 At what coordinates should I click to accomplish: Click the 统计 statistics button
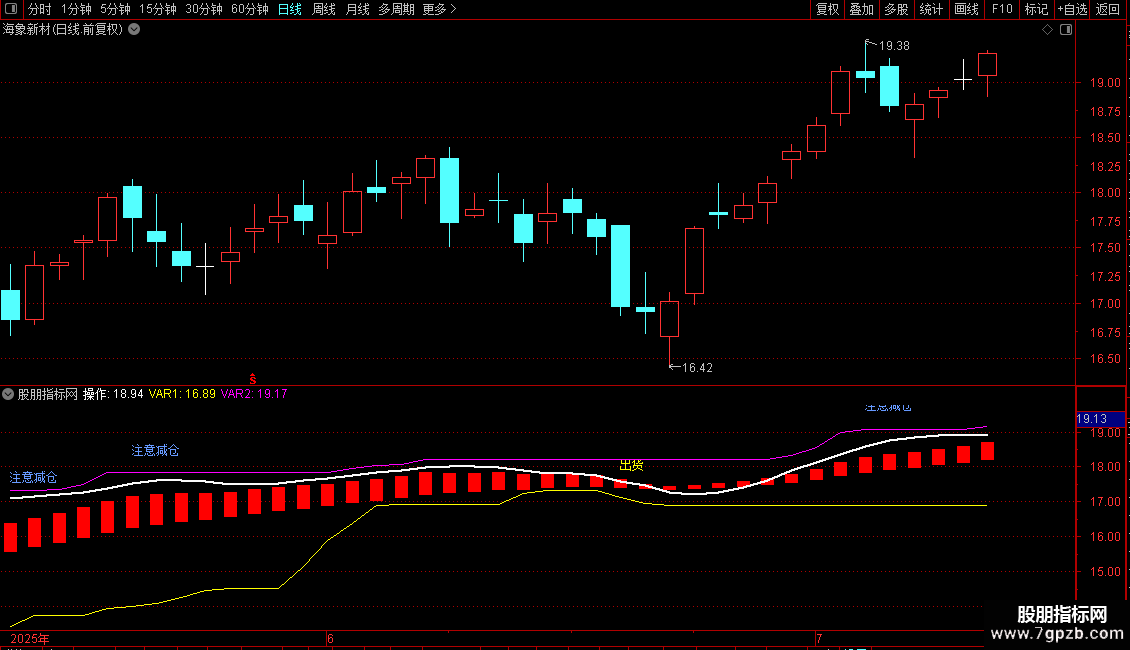931,9
